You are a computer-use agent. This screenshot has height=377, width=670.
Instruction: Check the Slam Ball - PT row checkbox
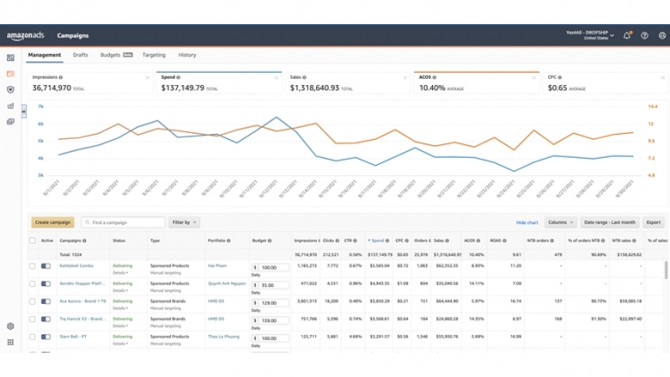pyautogui.click(x=32, y=337)
